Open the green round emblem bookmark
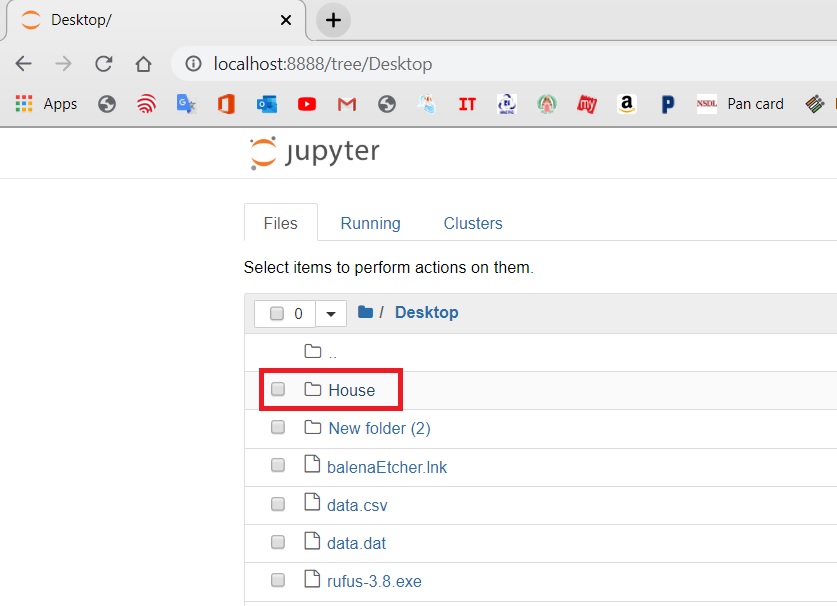 pos(547,104)
